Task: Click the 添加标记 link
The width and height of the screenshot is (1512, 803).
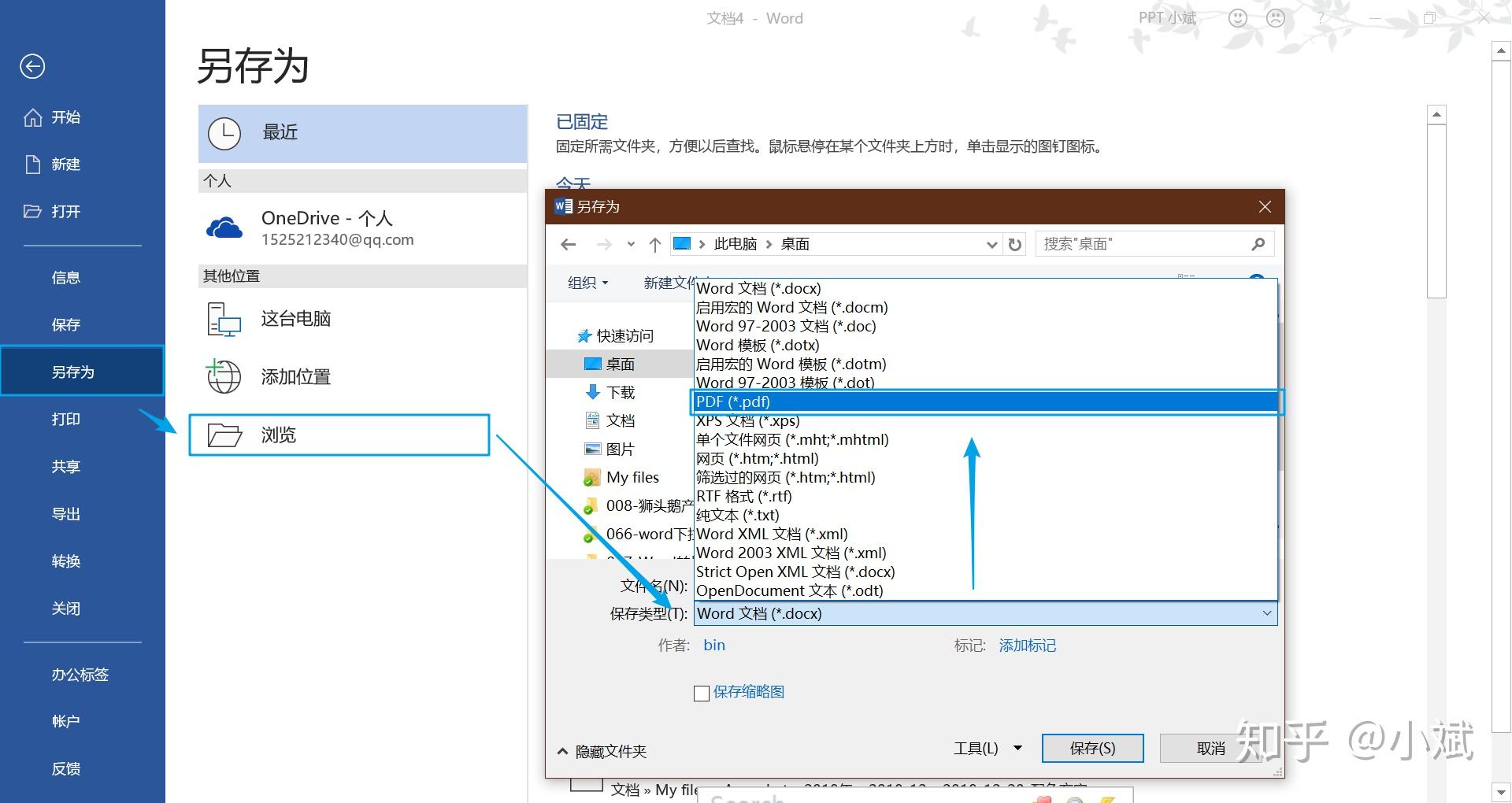Action: click(1027, 645)
